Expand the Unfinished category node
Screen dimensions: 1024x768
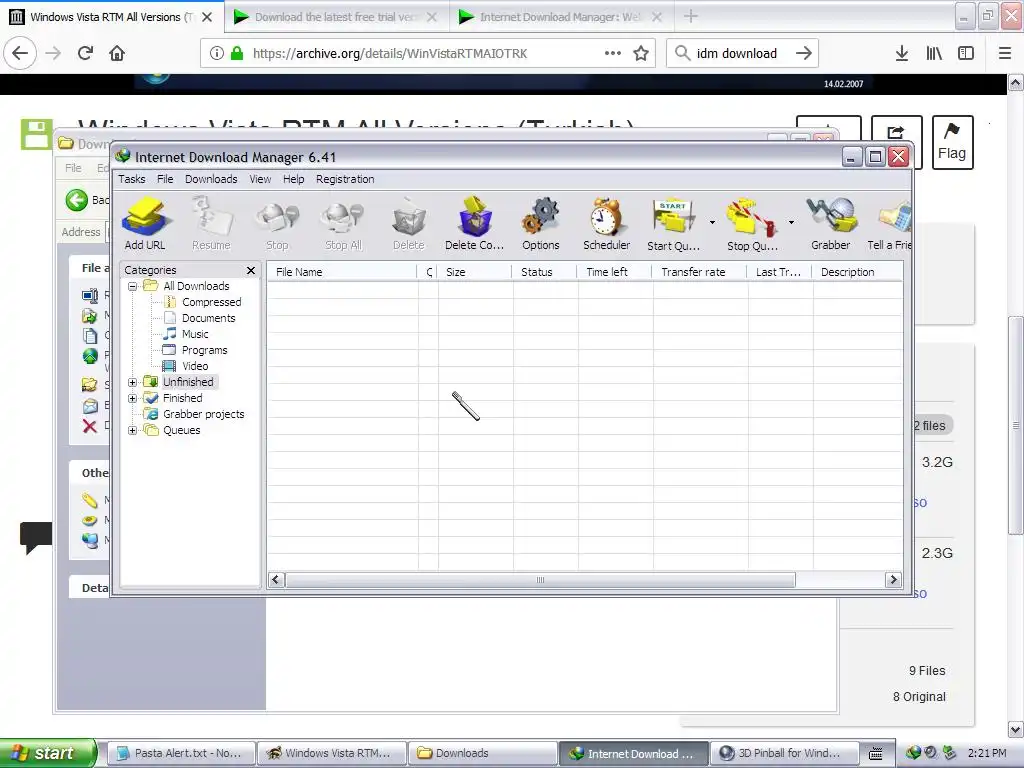click(x=133, y=382)
